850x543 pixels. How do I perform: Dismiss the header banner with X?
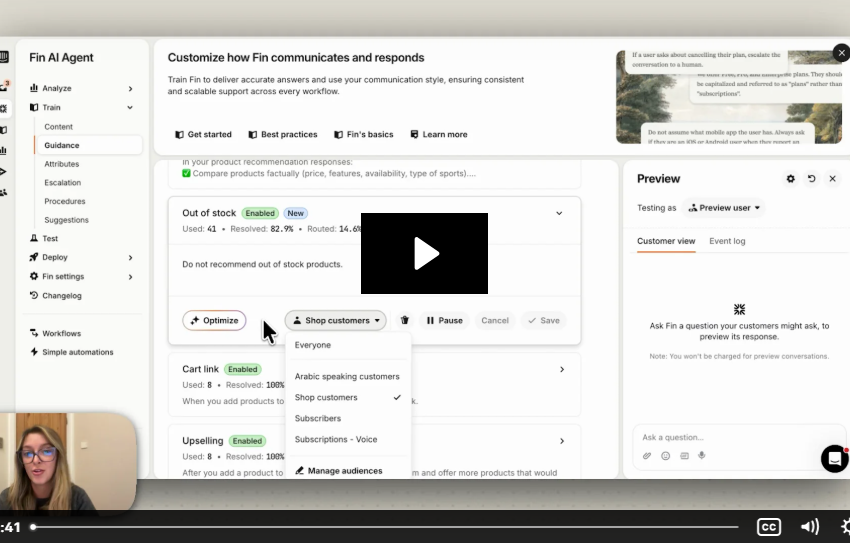(841, 53)
